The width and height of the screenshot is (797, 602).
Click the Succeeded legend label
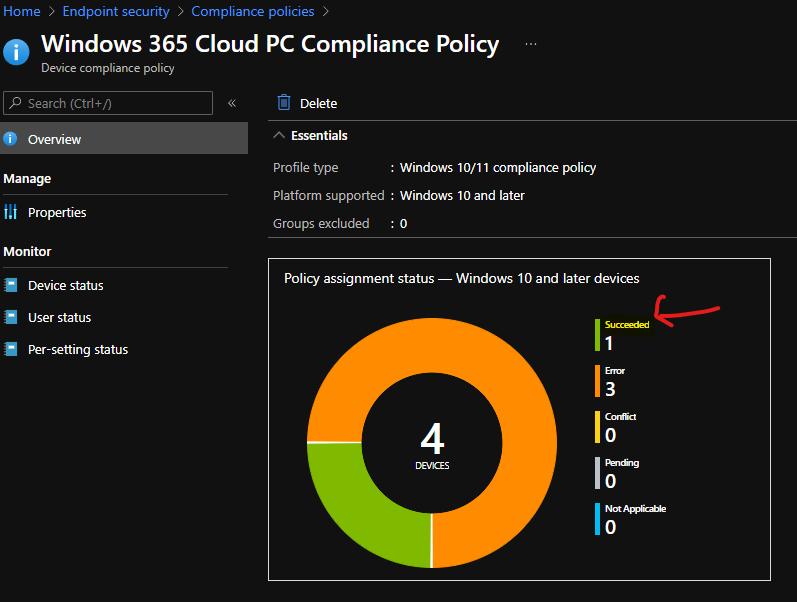(x=627, y=324)
